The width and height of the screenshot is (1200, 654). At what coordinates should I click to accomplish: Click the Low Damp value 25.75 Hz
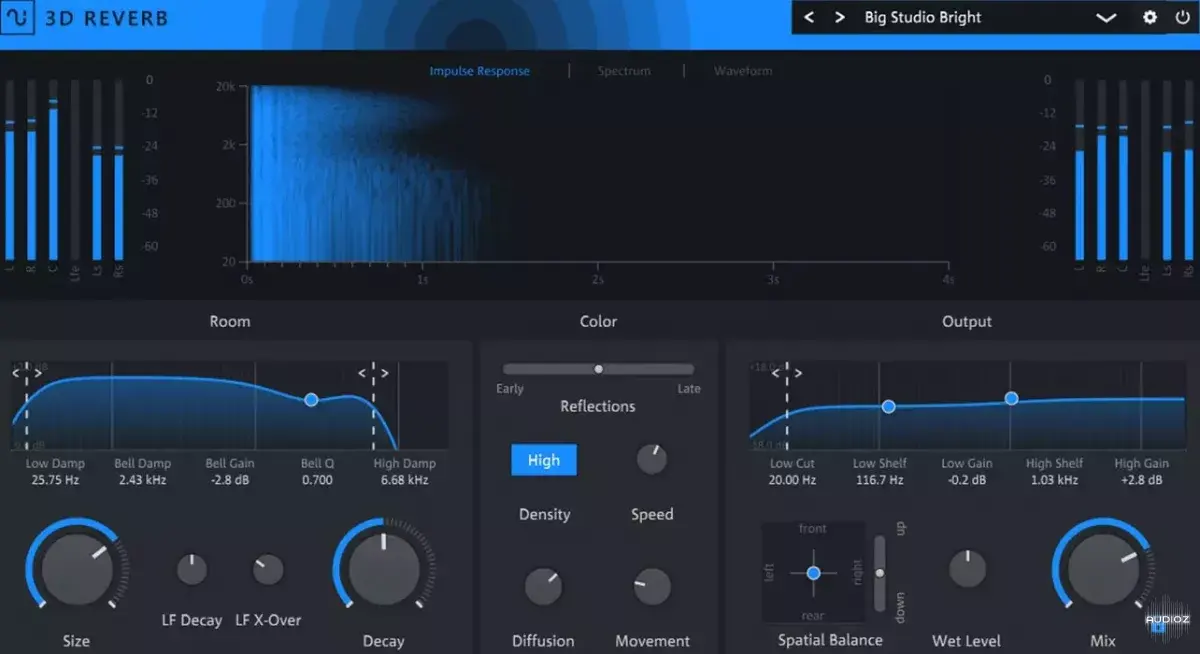point(55,480)
